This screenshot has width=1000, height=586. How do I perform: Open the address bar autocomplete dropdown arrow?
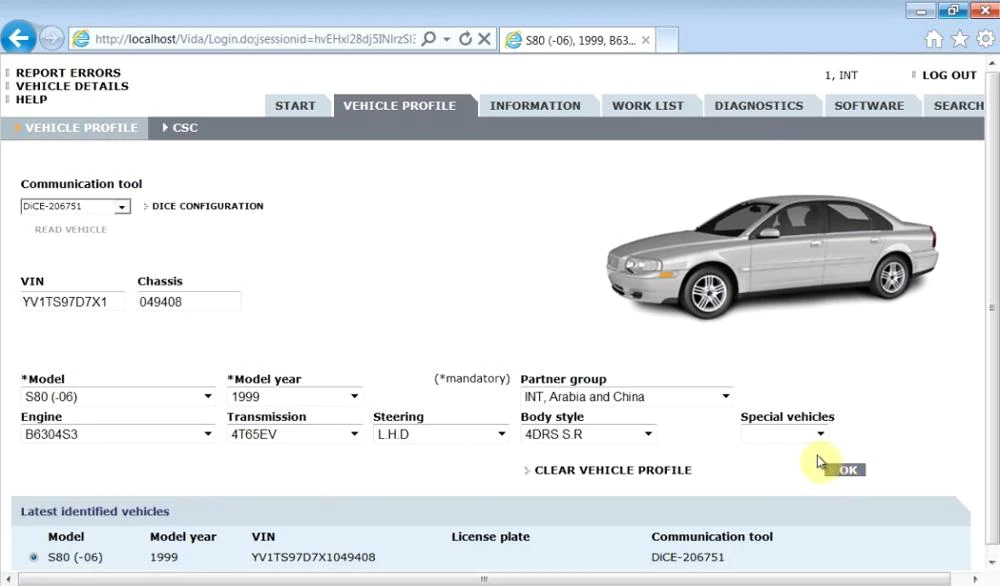click(446, 40)
